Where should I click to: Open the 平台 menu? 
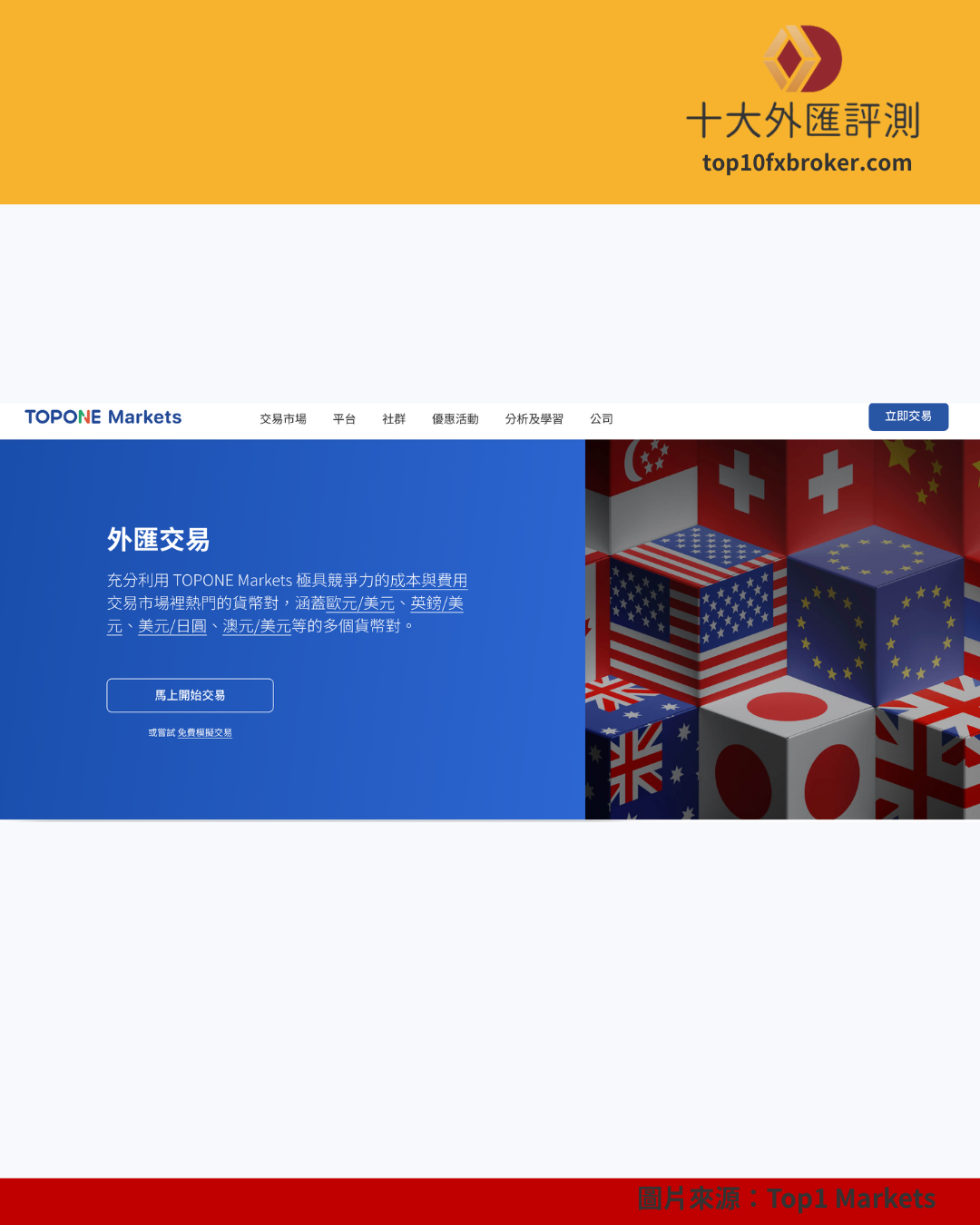pos(344,419)
